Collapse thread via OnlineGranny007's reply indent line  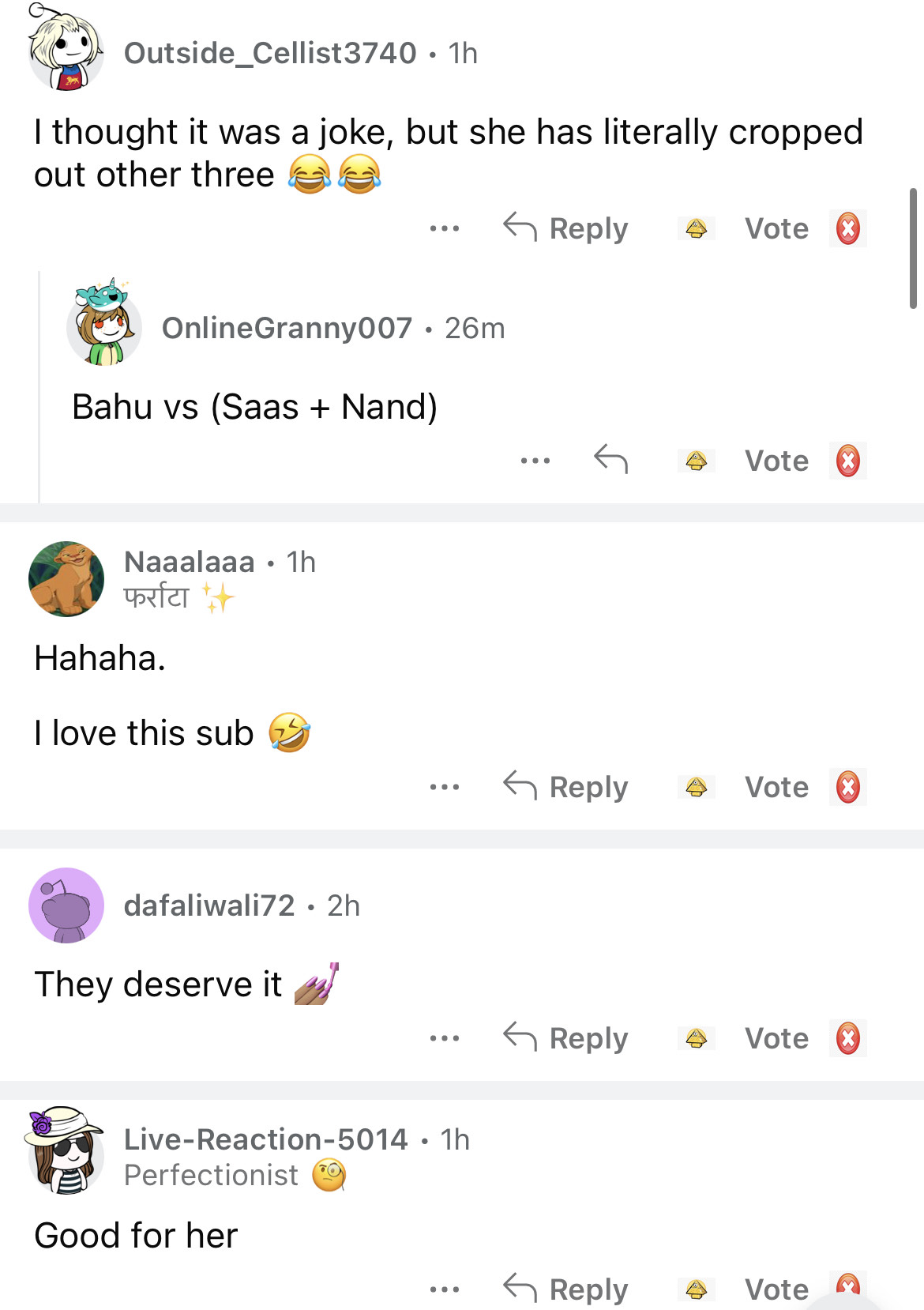coord(39,387)
